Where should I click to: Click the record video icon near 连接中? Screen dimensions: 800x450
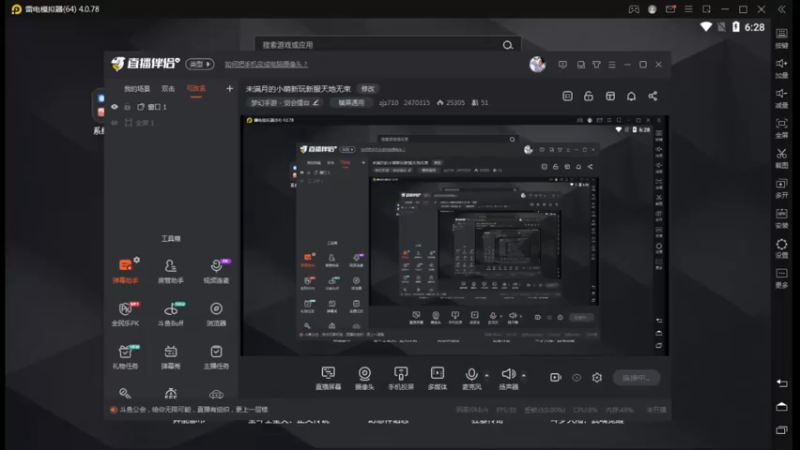pos(555,378)
